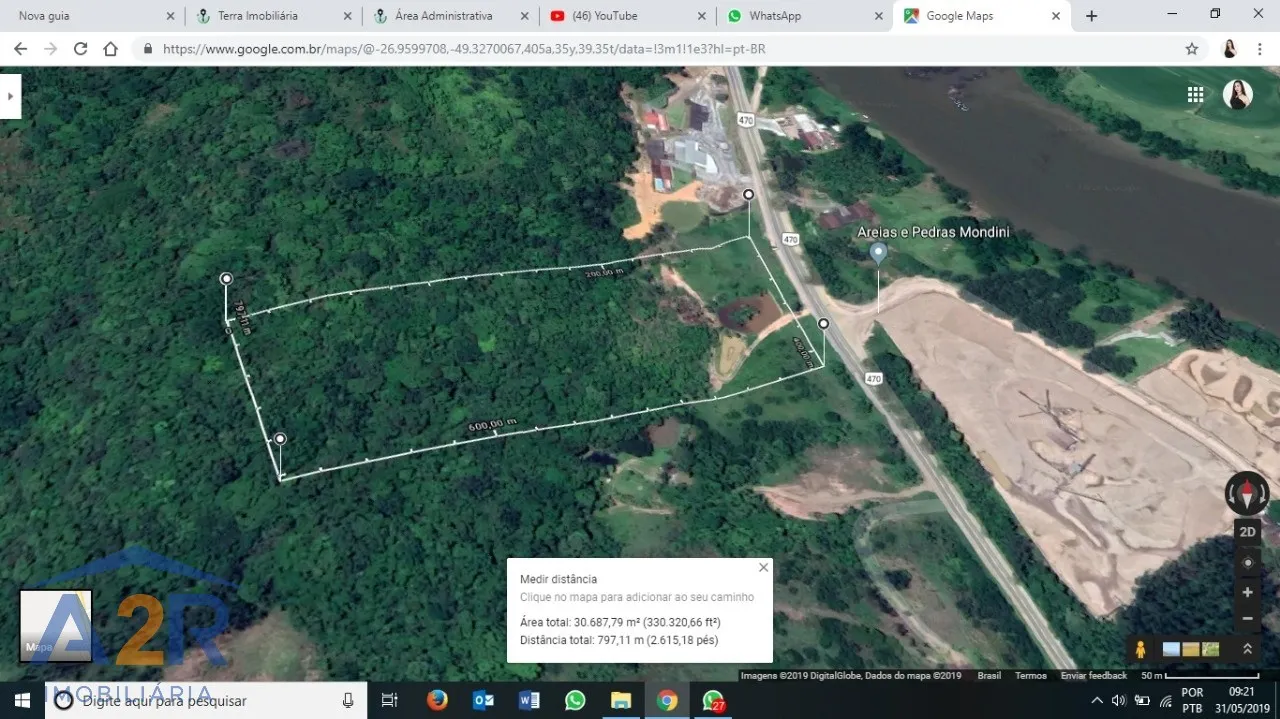Open the WhatsApp browser tab
This screenshot has height=719, width=1280.
pyautogui.click(x=775, y=15)
